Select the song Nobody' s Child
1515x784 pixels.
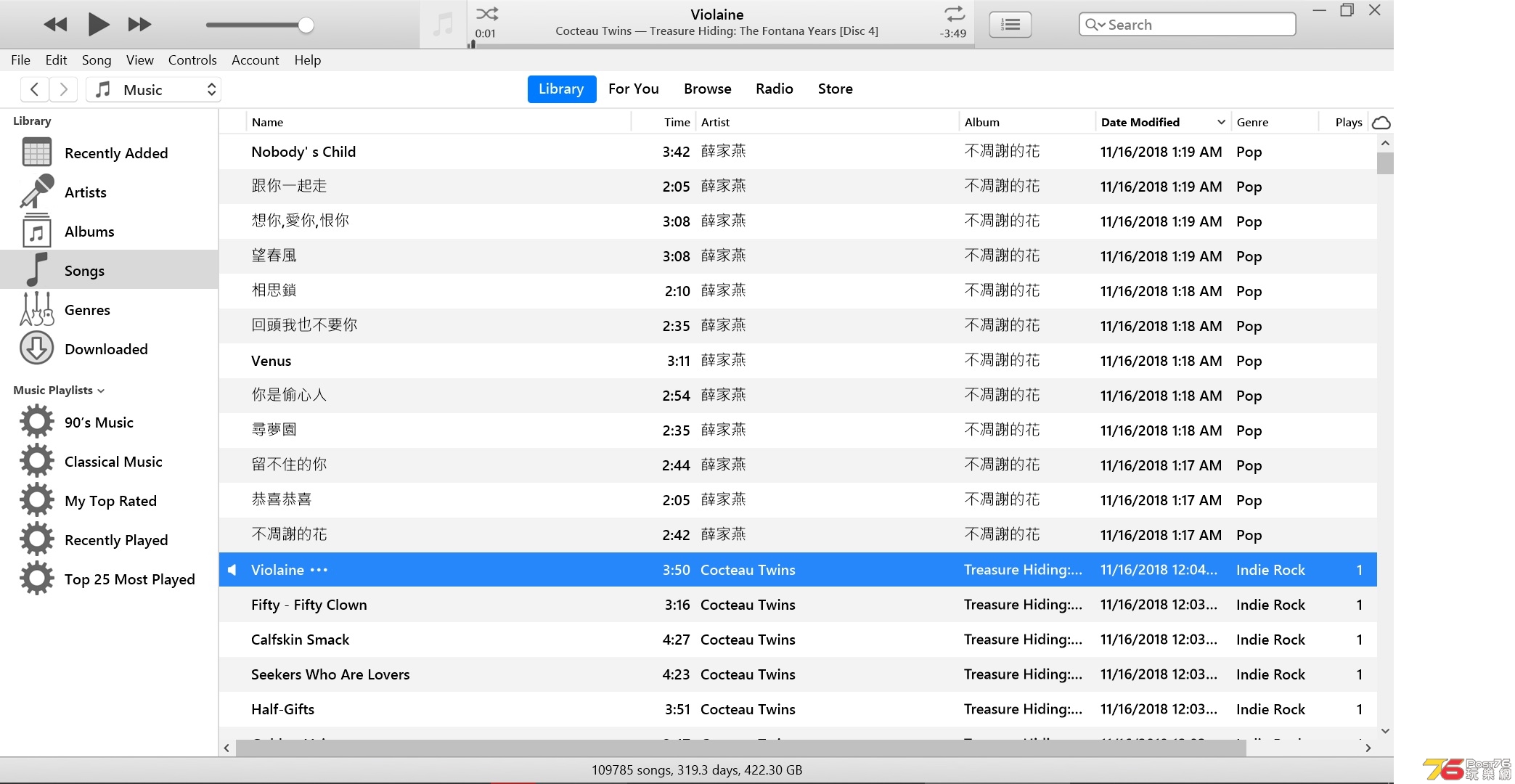[798, 152]
